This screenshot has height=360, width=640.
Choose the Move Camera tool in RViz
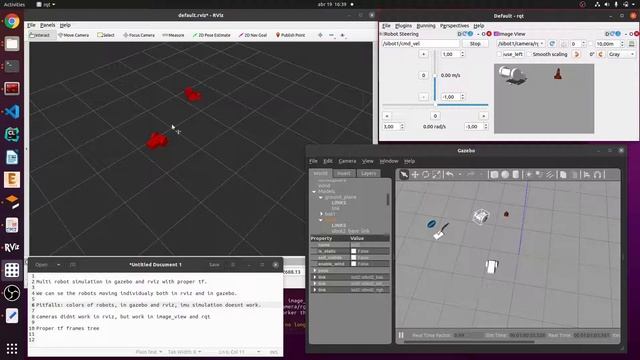click(73, 35)
